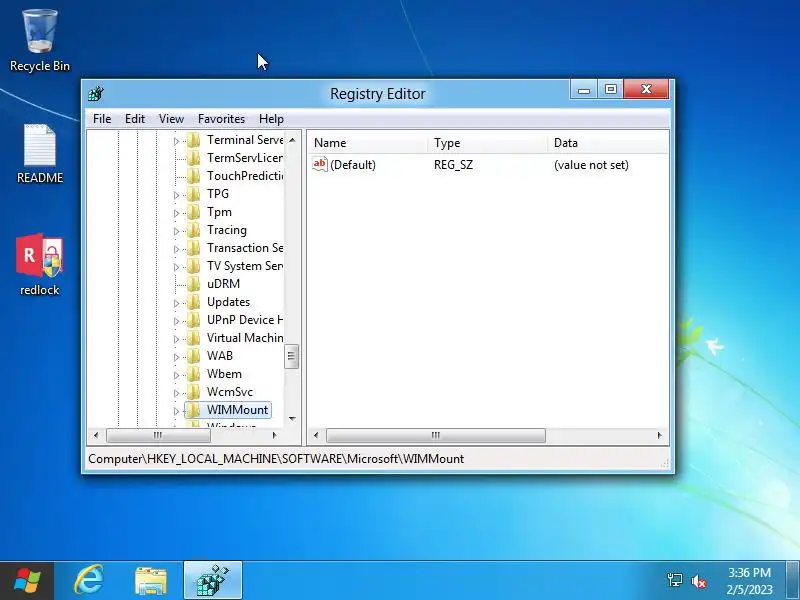Expand the WIMMount key
Image resolution: width=800 pixels, height=600 pixels.
[177, 411]
